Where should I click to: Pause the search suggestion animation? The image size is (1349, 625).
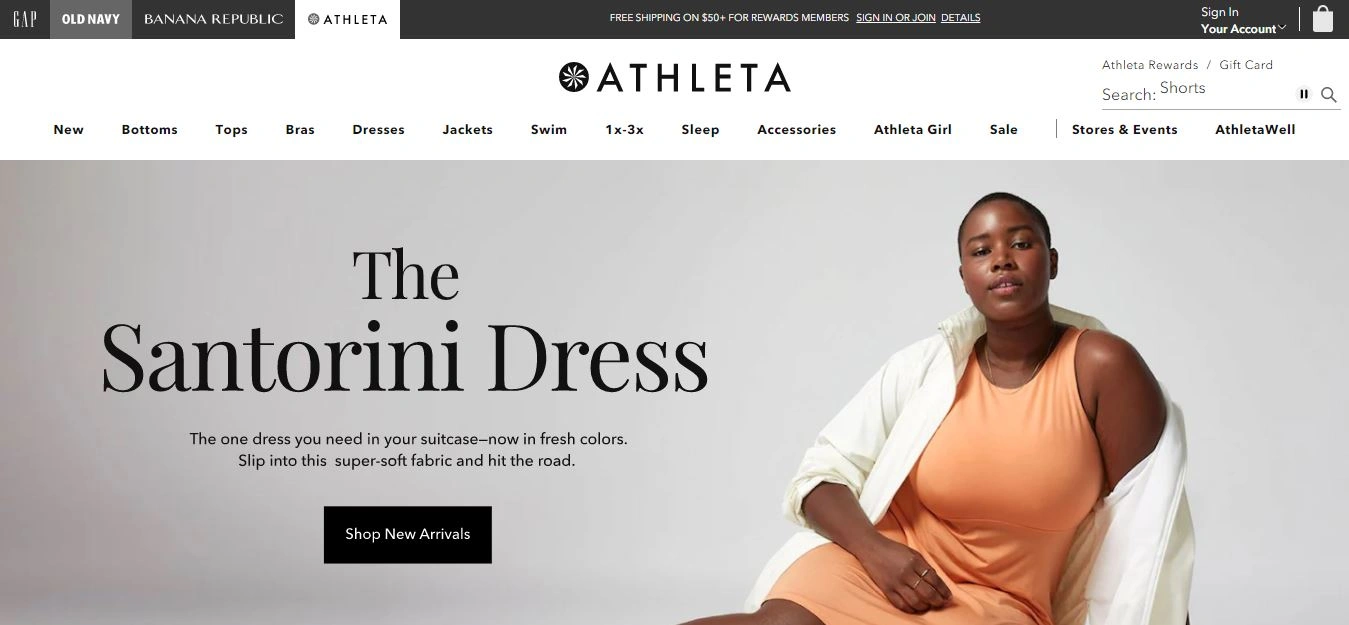pyautogui.click(x=1304, y=94)
